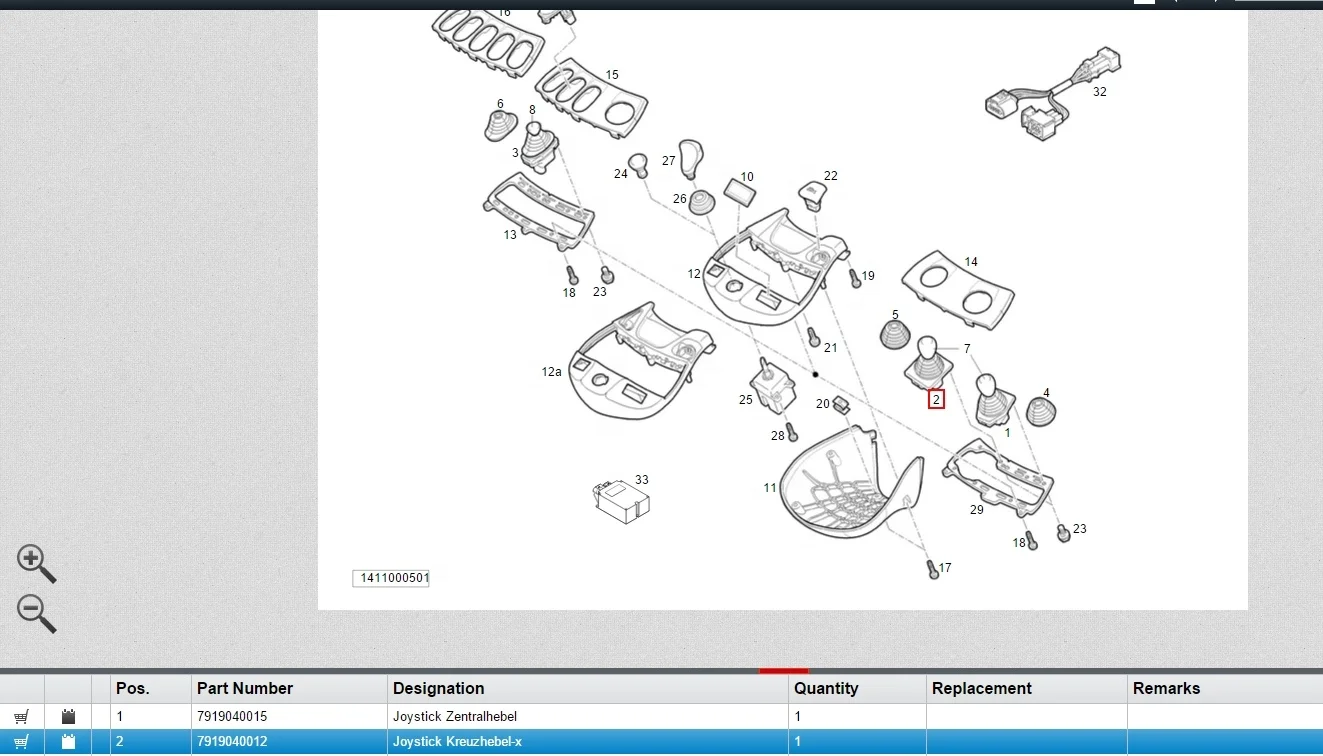Viewport: 1323px width, 756px height.
Task: Add Joystick Zentralhebel to cart
Action: tap(21, 716)
